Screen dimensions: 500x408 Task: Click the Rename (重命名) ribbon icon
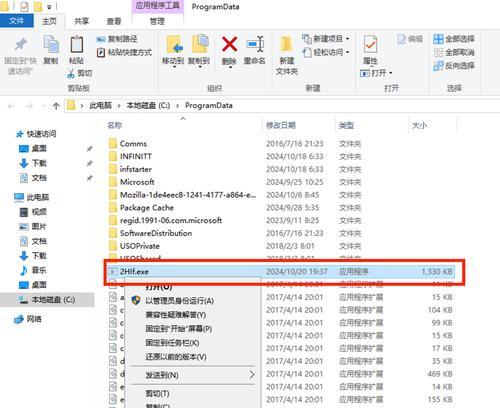(255, 44)
